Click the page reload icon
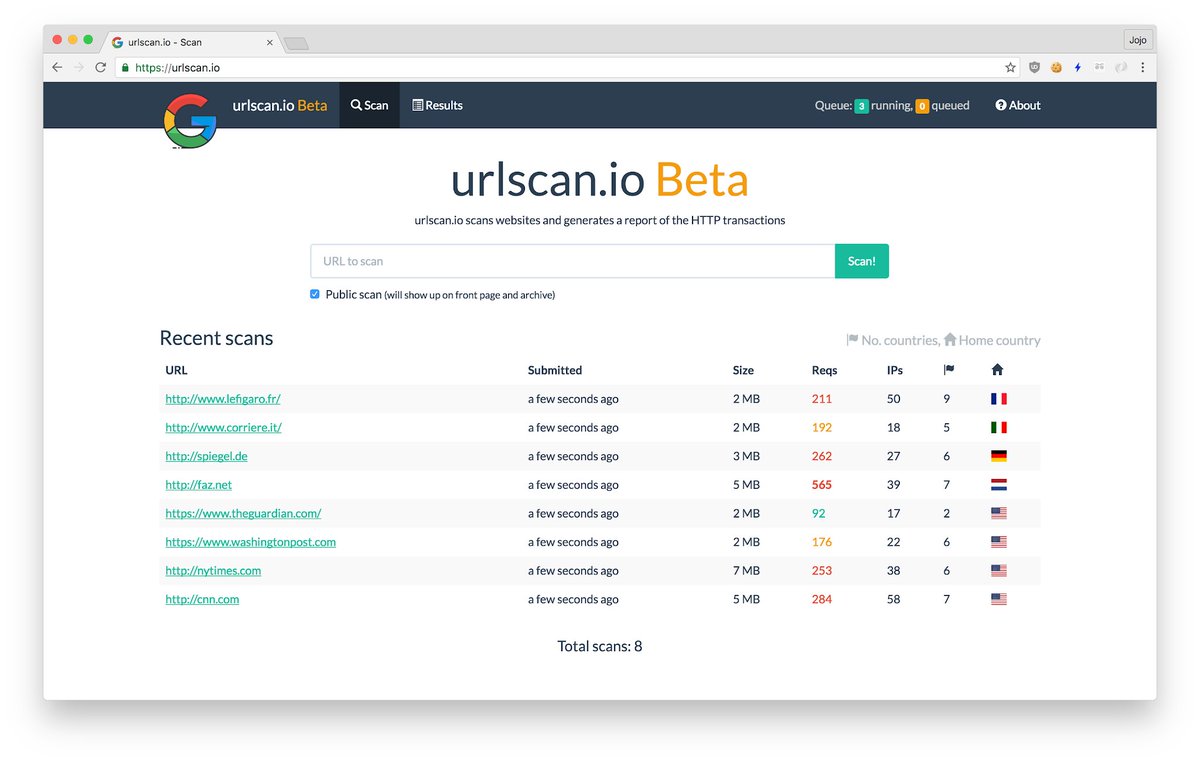The height and width of the screenshot is (762, 1200). point(100,67)
